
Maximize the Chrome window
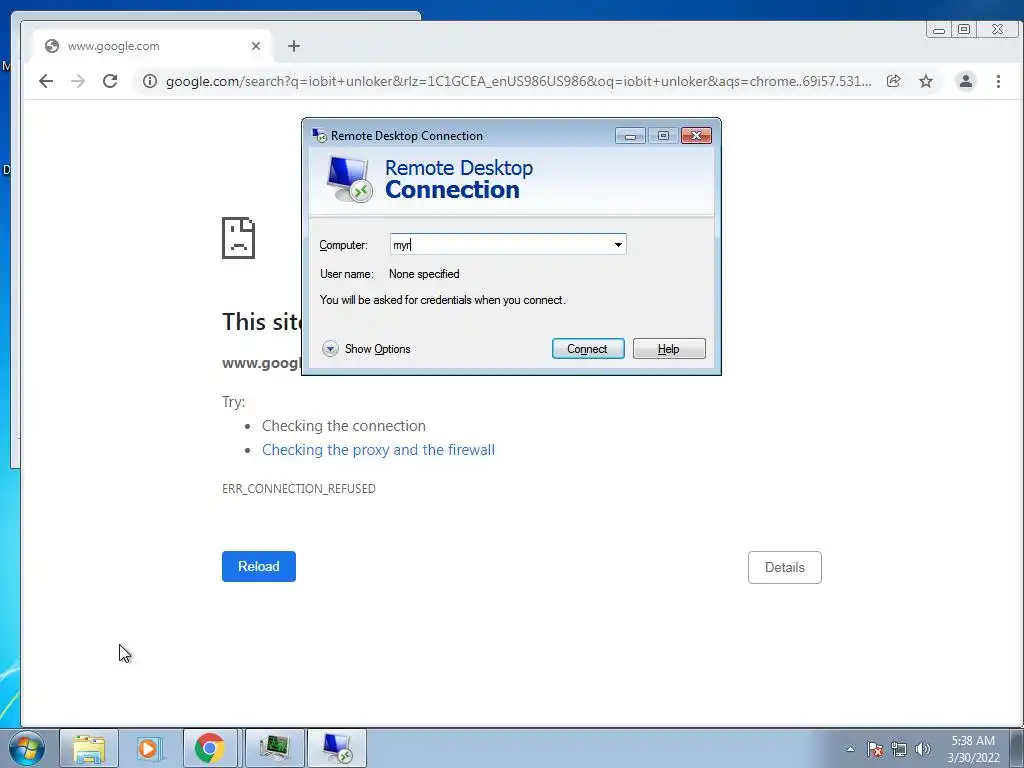964,29
